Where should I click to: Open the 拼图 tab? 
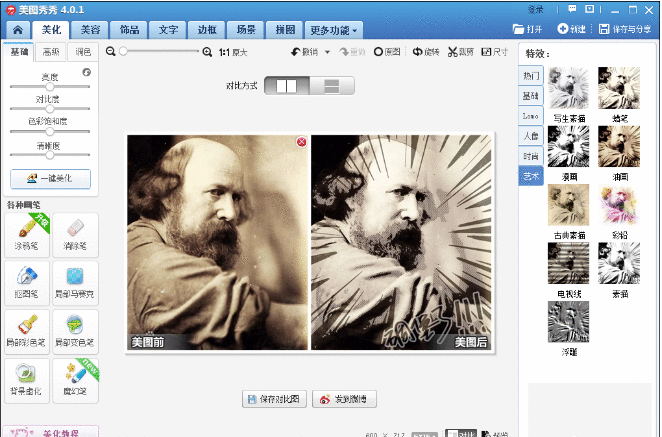[x=285, y=30]
